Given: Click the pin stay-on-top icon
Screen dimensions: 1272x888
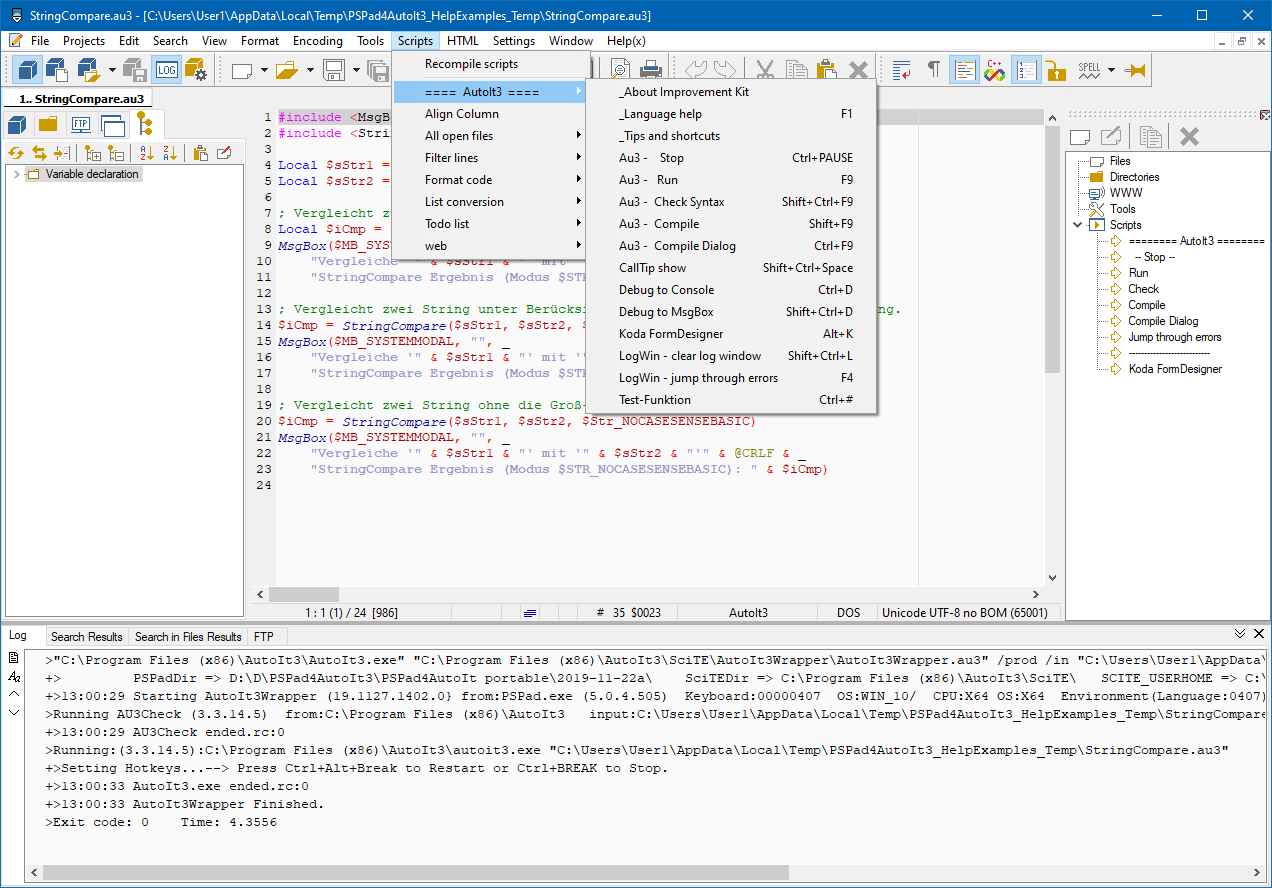Looking at the screenshot, I should click(1135, 70).
